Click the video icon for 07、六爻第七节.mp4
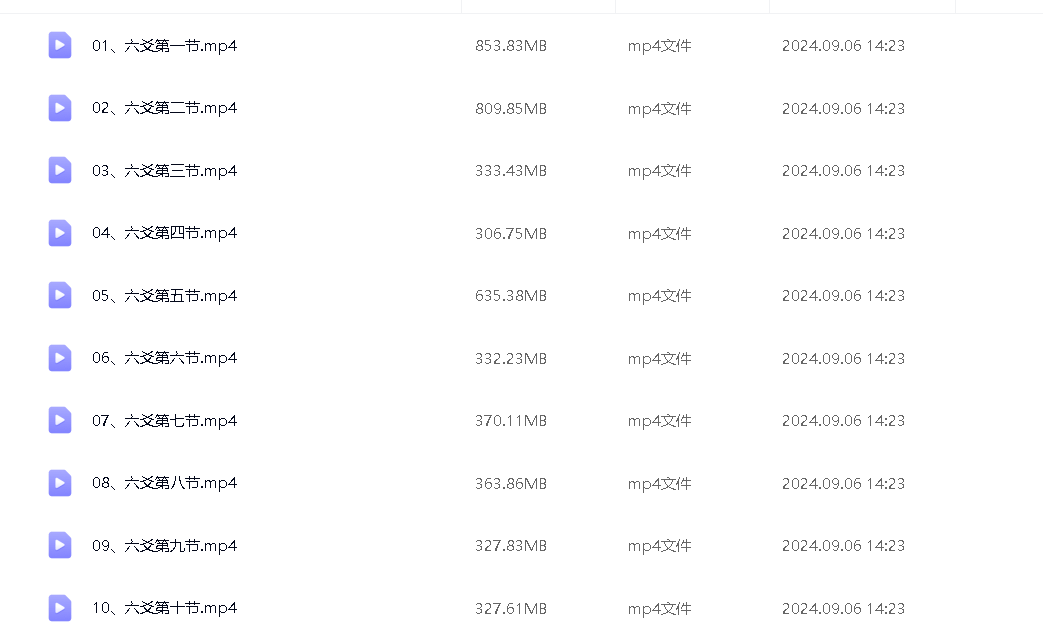This screenshot has width=1043, height=643. pyautogui.click(x=60, y=420)
